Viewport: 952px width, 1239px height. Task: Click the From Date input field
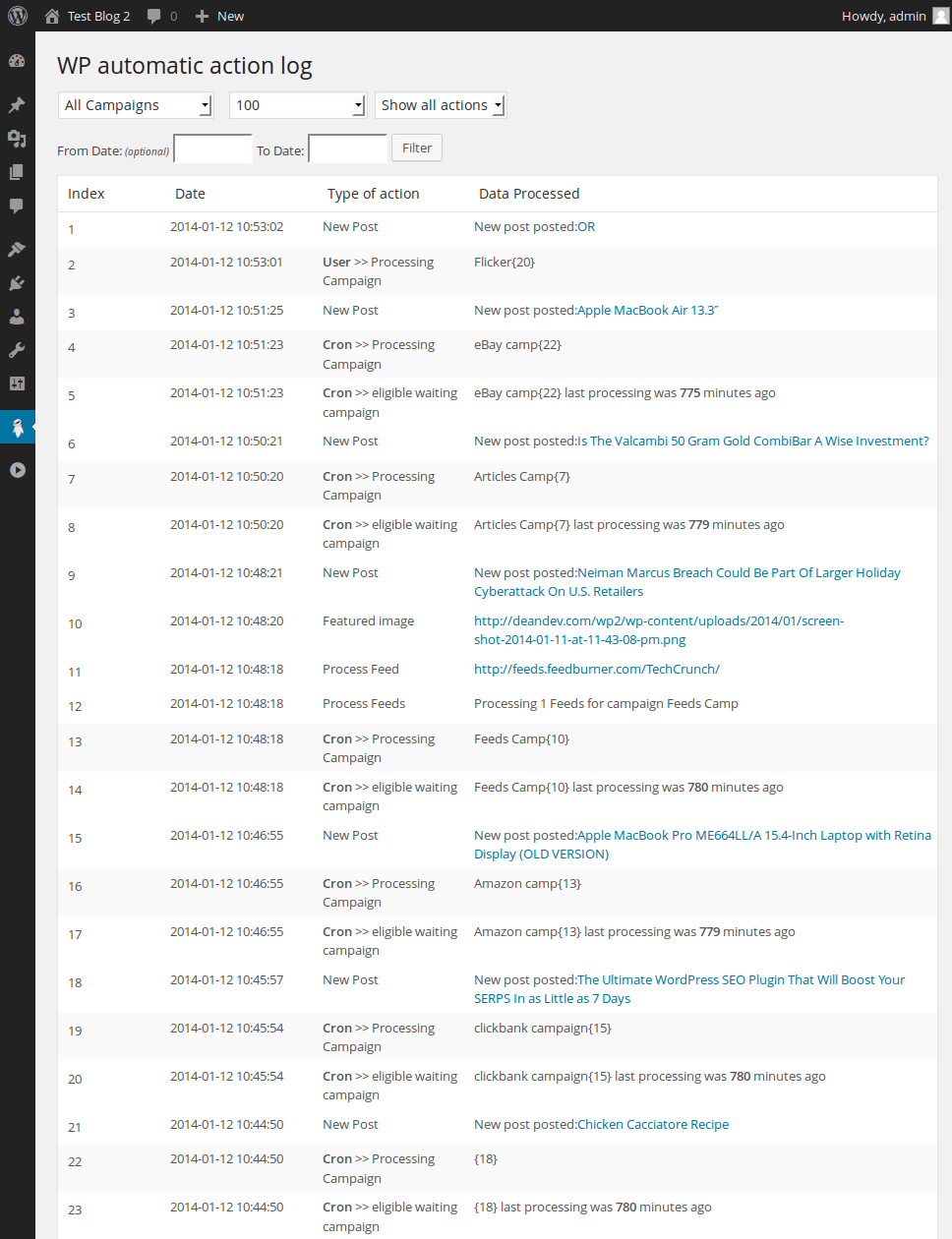[212, 148]
